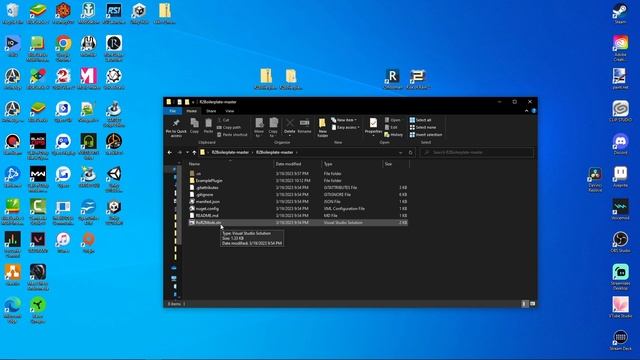The width and height of the screenshot is (640, 360).
Task: Open Recycle Bin desktop icon
Action: [13, 13]
